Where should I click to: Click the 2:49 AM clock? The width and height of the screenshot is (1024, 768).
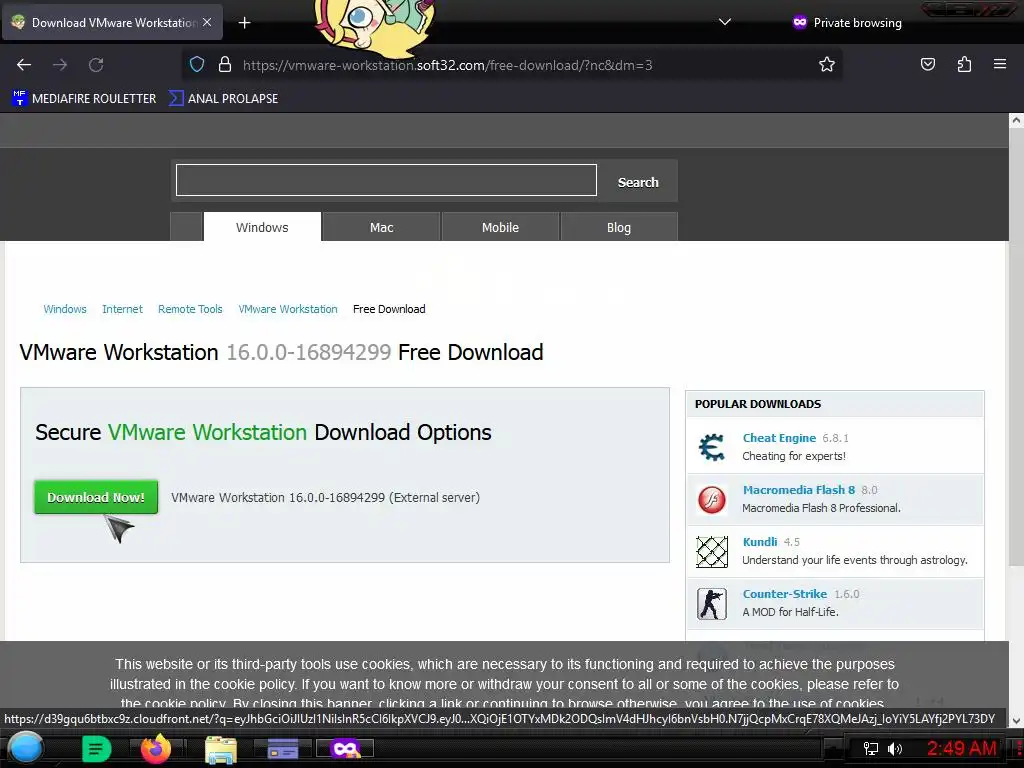click(x=961, y=748)
